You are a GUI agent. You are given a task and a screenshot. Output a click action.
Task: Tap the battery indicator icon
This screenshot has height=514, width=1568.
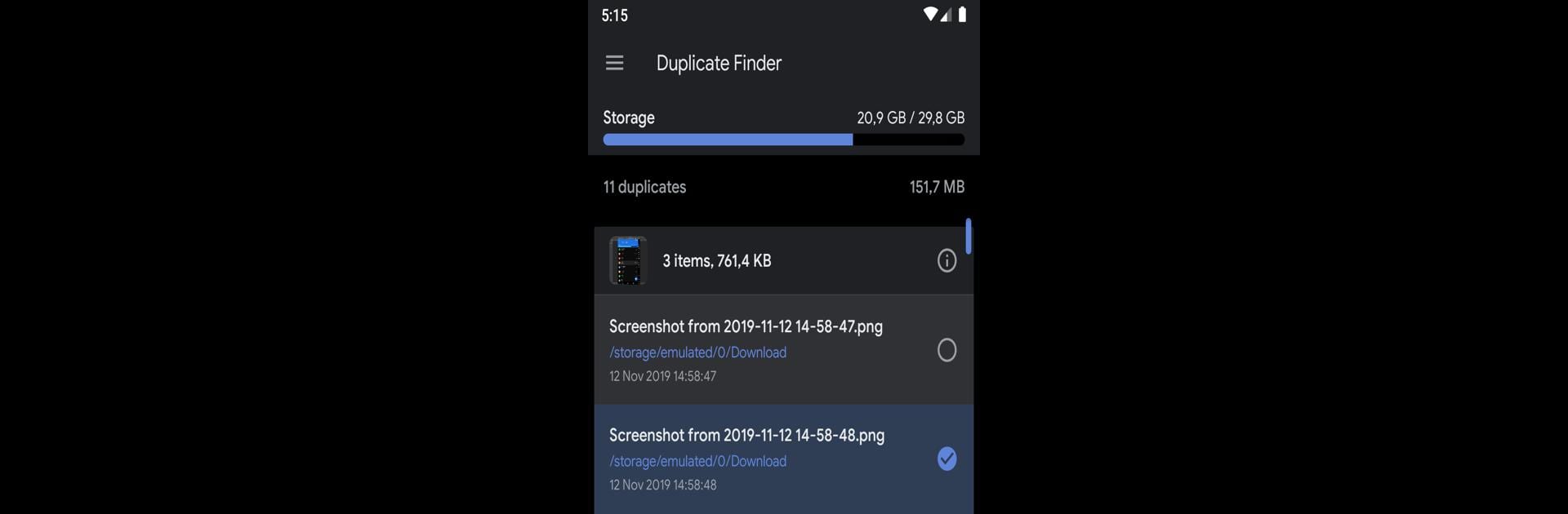pyautogui.click(x=962, y=14)
